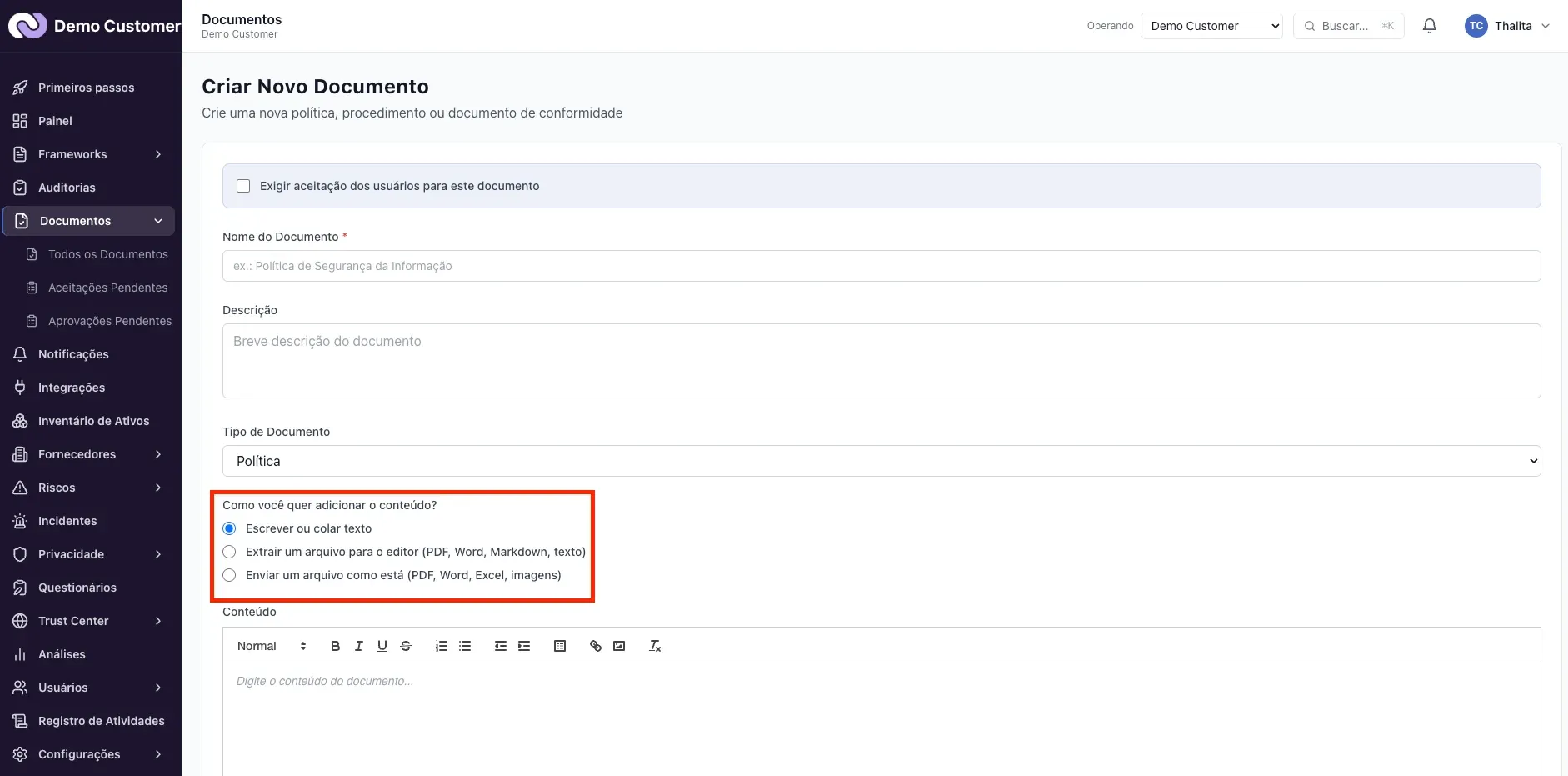
Task: Insert an ordered numbered list
Action: (x=442, y=646)
